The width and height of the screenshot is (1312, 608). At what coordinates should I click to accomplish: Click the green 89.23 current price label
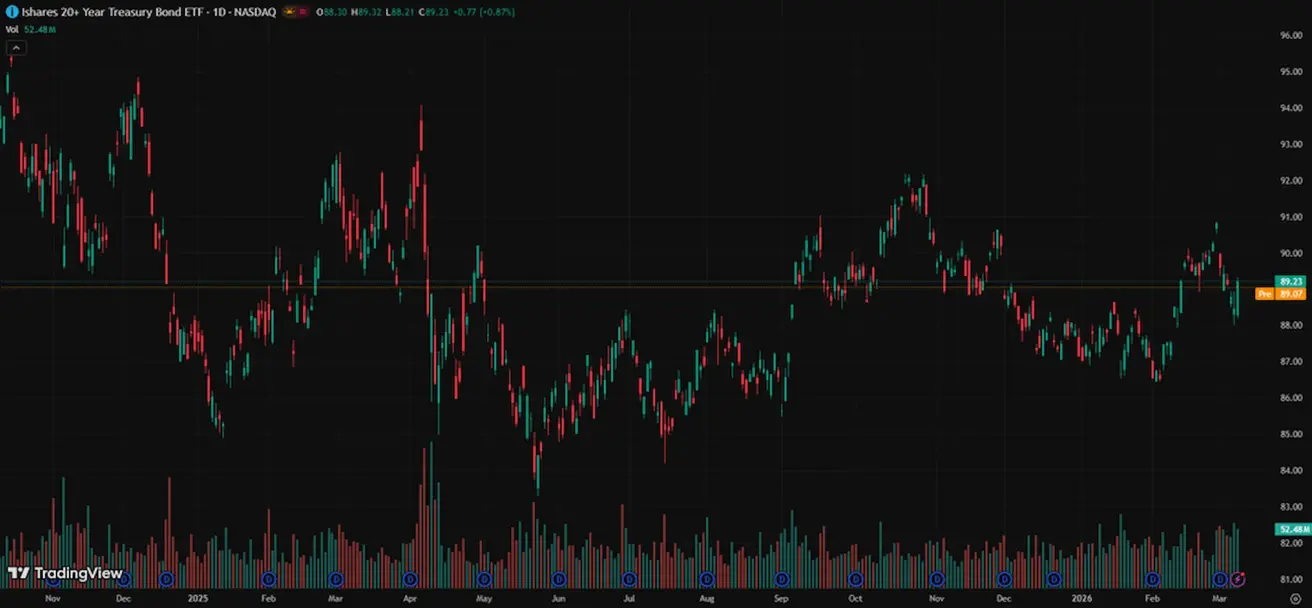tap(1290, 282)
